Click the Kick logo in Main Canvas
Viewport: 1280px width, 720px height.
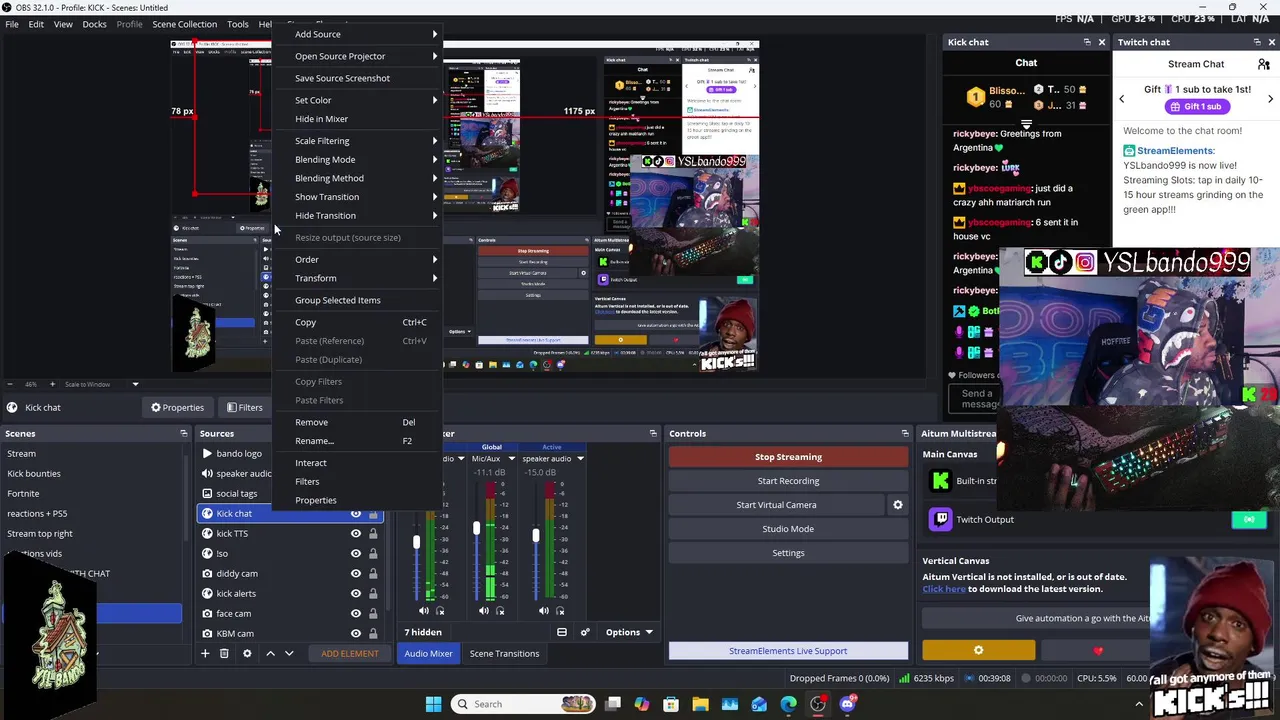940,481
